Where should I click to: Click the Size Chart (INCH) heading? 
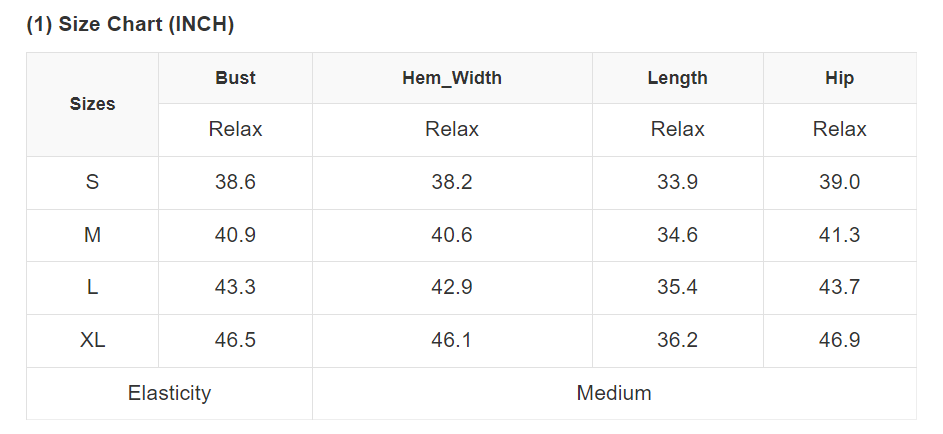(130, 25)
